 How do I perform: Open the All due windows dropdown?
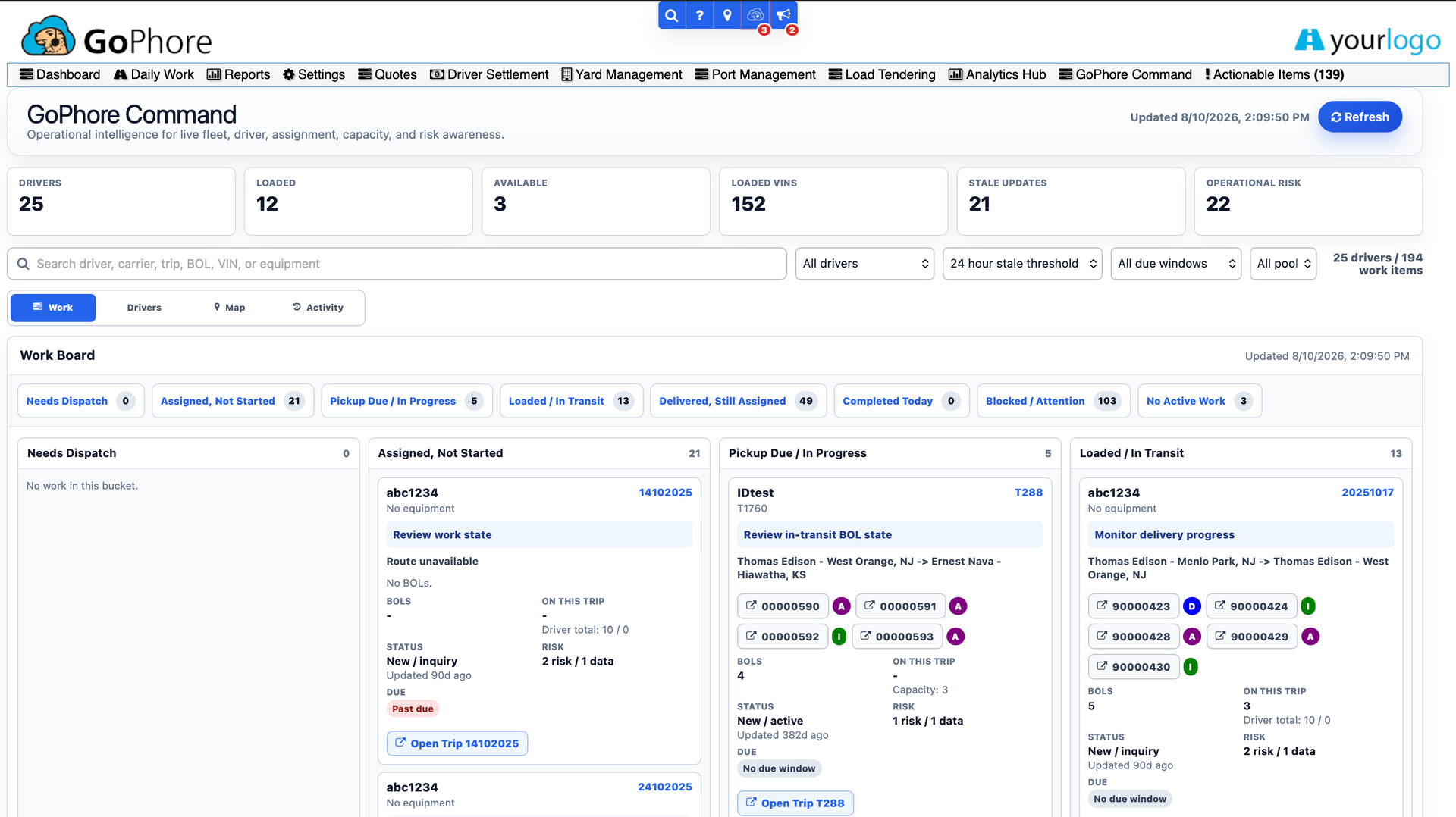(1175, 264)
